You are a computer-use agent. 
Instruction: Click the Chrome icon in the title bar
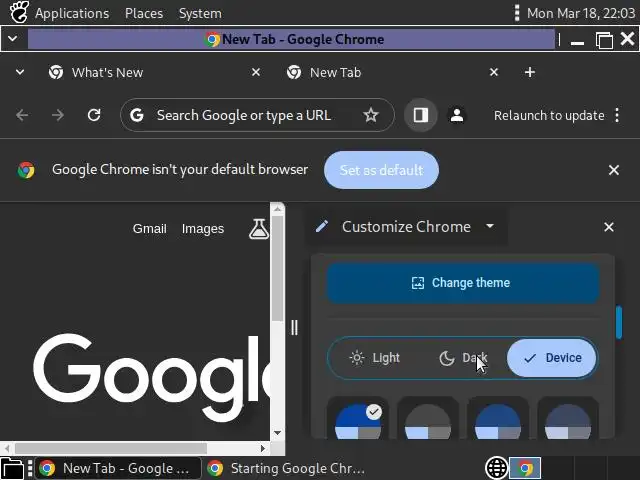[x=212, y=39]
